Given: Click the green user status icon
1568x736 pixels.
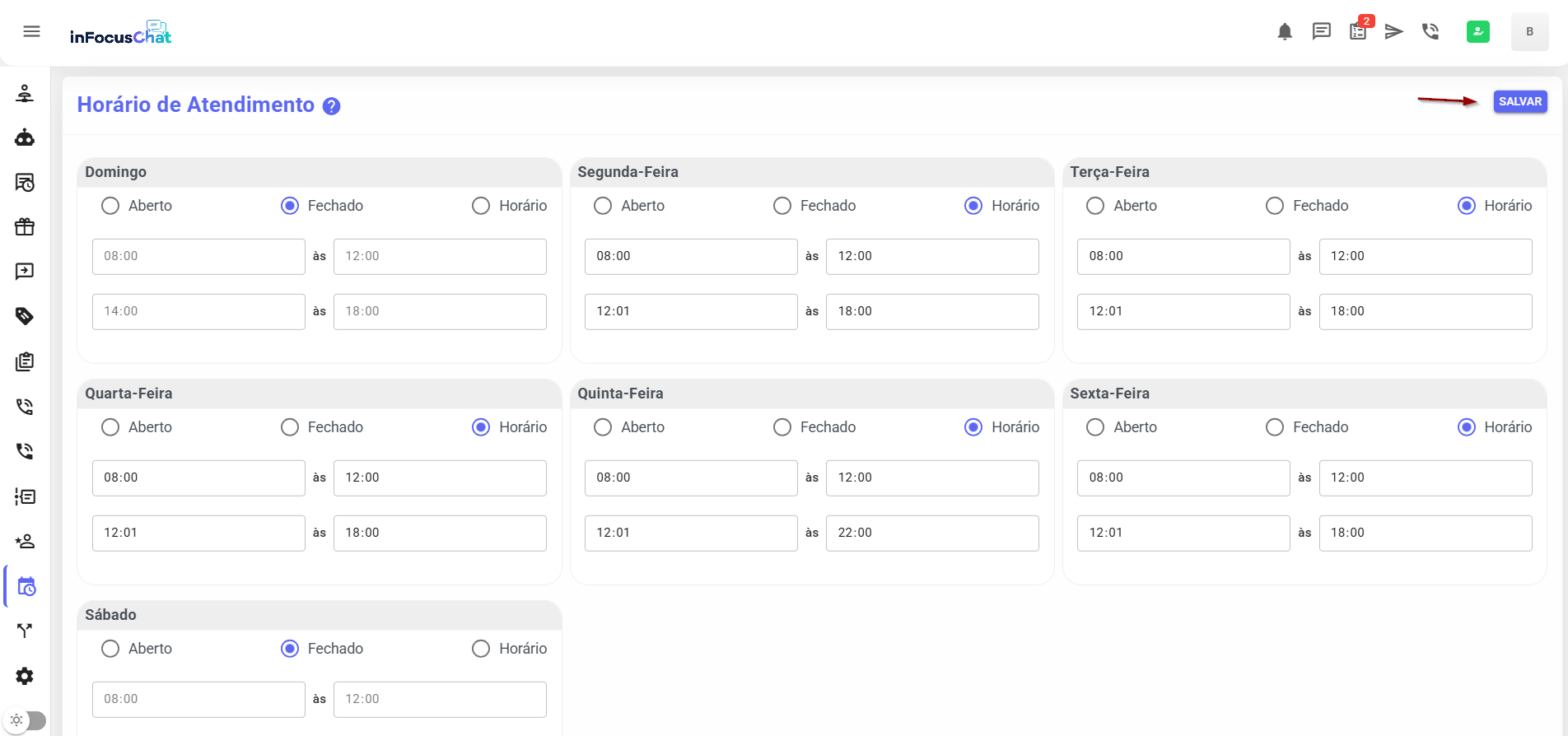Looking at the screenshot, I should 1477,32.
